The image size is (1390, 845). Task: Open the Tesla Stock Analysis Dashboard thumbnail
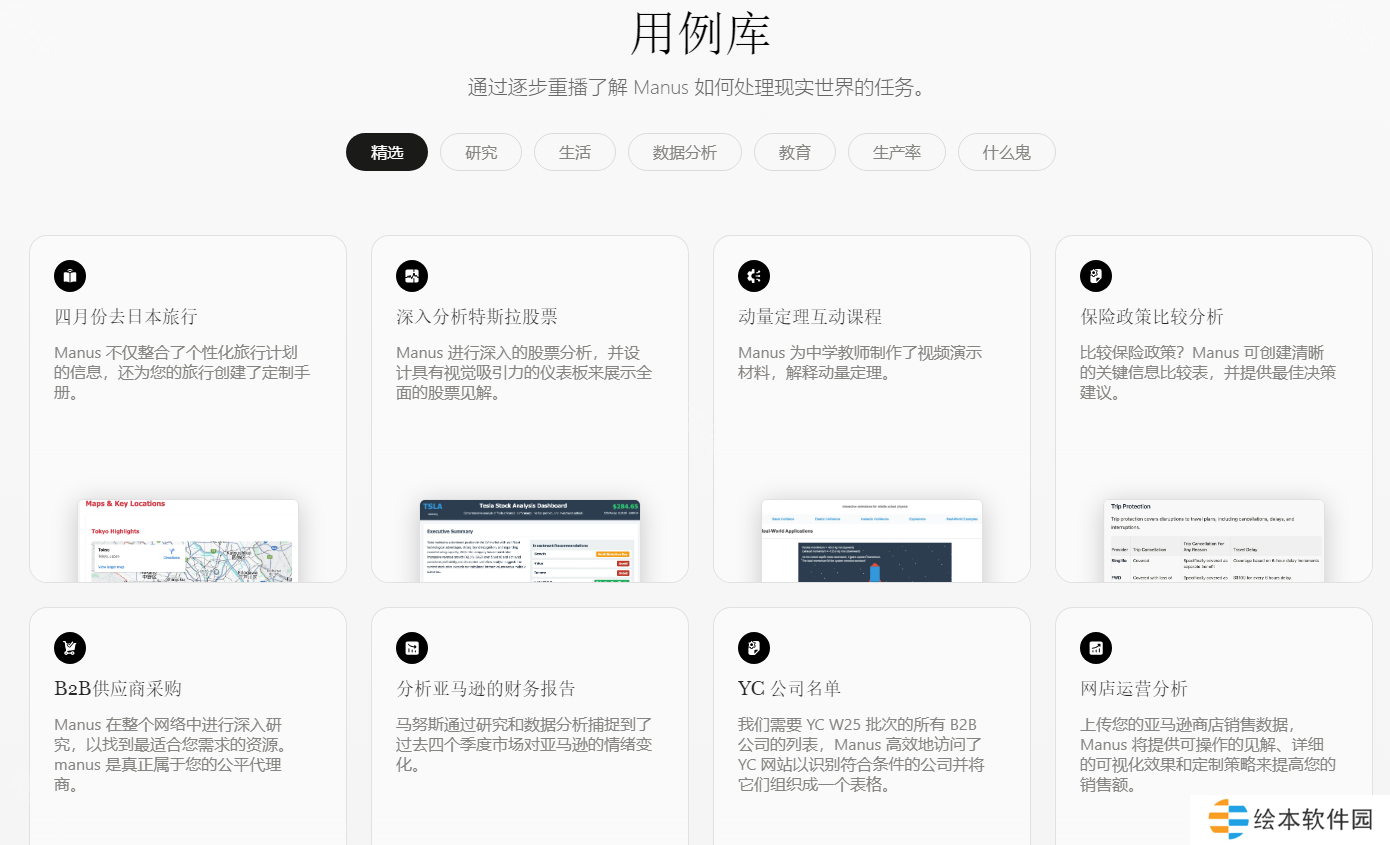(530, 540)
